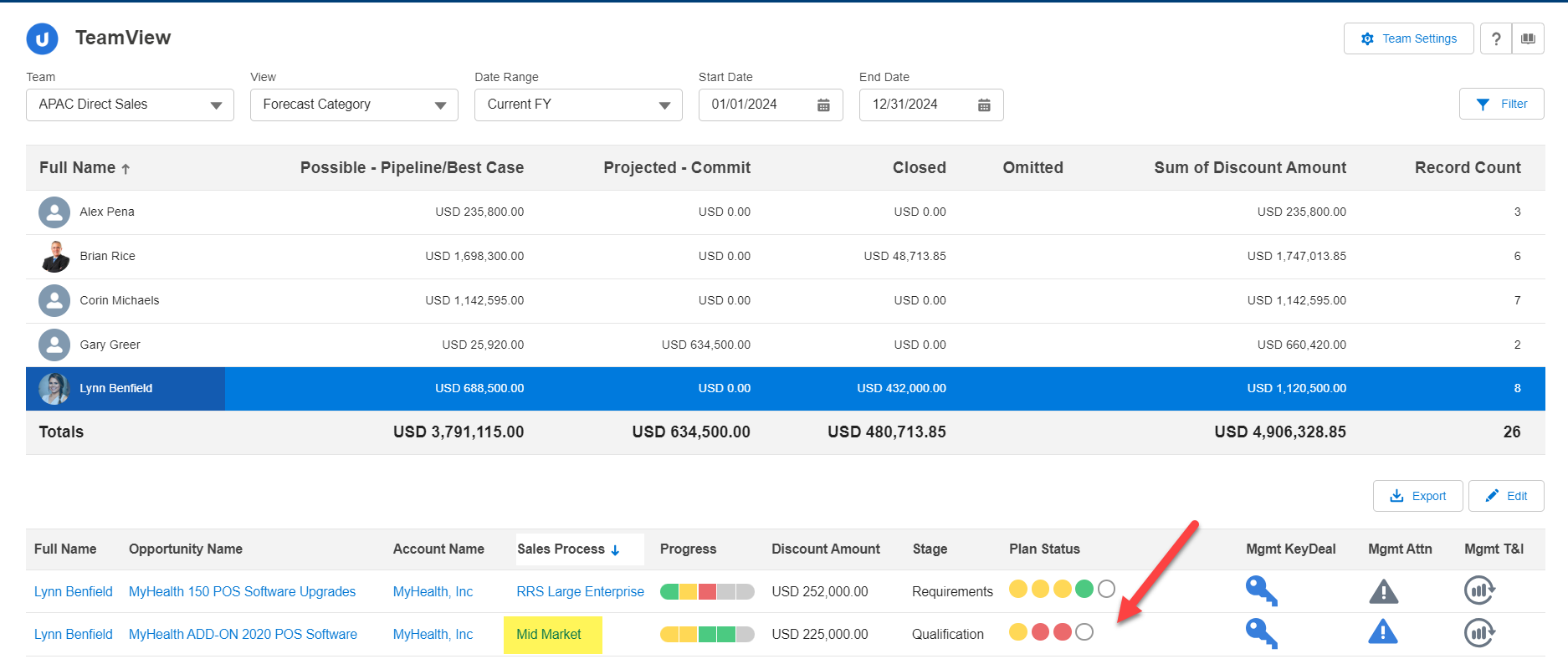Viewport: 1568px width, 659px height.
Task: Expand the View dropdown Forecast Category
Action: point(354,105)
